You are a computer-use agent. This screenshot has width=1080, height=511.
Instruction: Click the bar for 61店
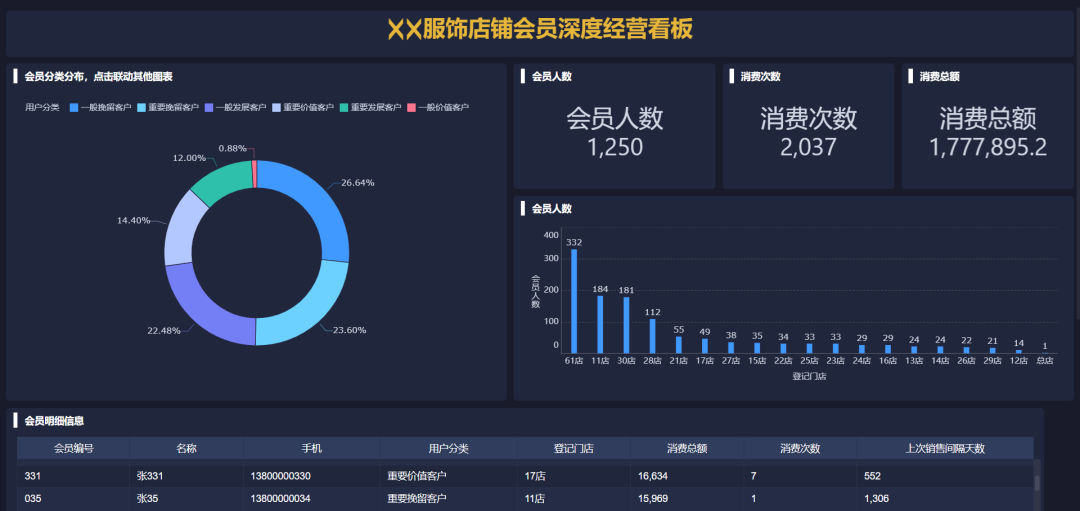(x=574, y=301)
